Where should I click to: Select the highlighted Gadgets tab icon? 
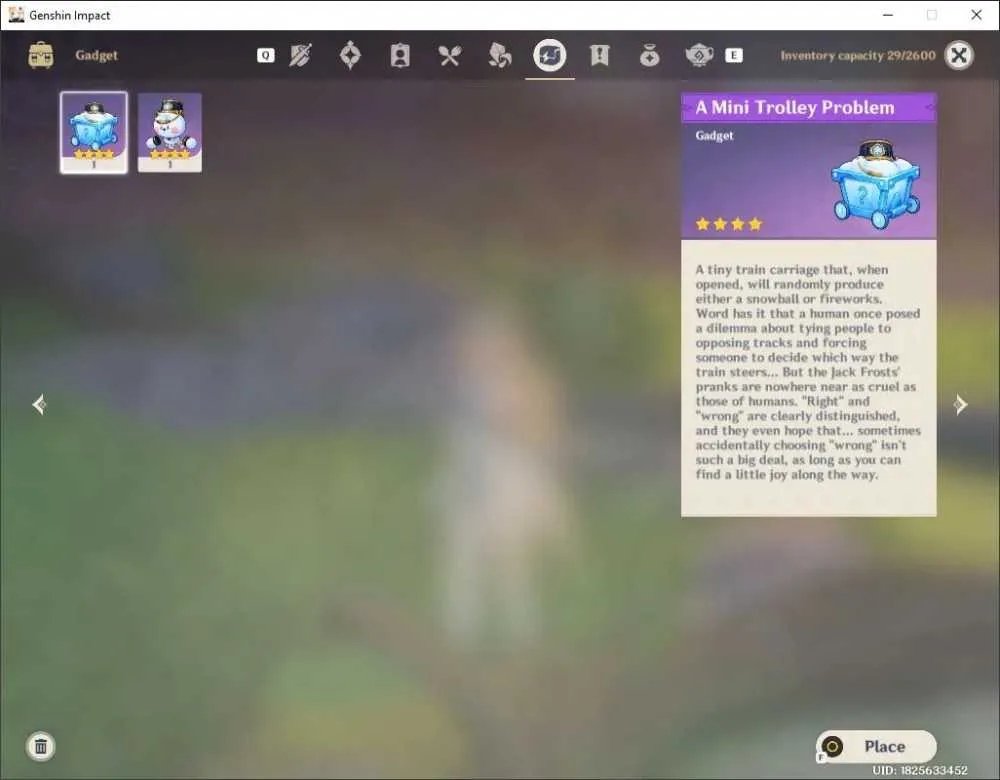coord(550,55)
